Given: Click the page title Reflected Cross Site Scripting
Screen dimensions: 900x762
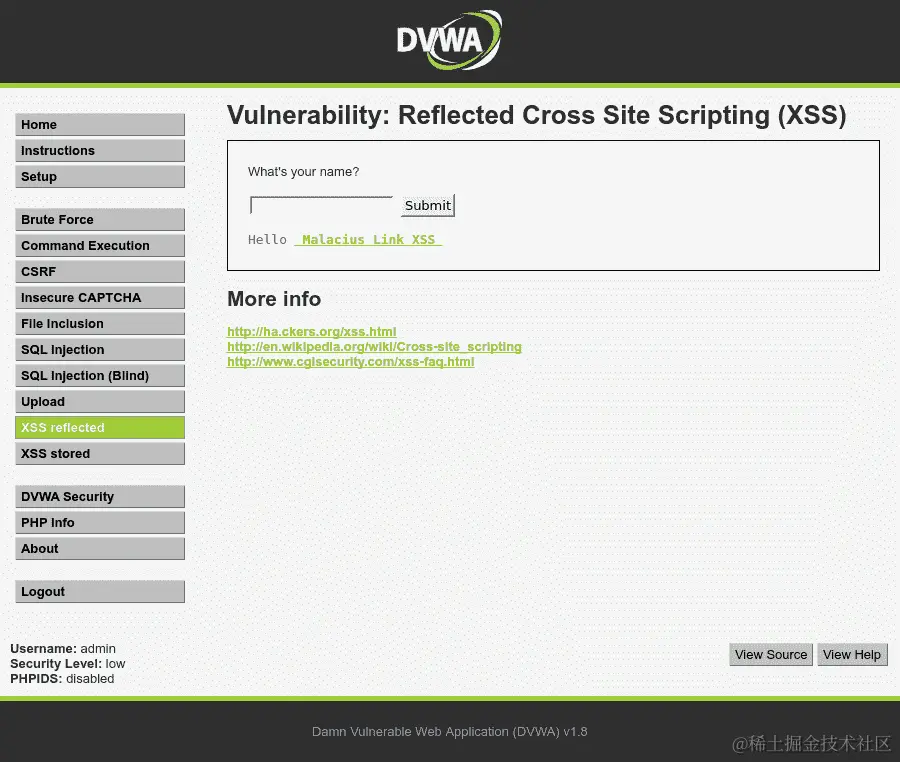Looking at the screenshot, I should coord(537,115).
